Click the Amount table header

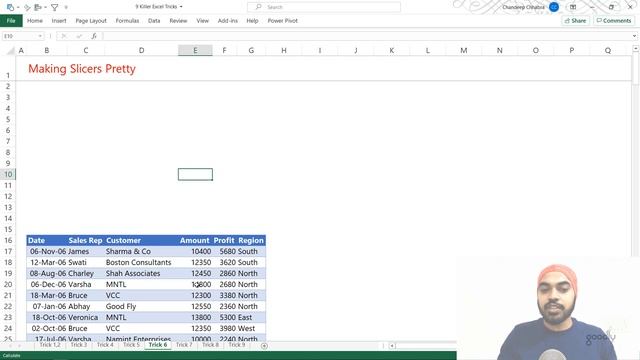[195, 240]
